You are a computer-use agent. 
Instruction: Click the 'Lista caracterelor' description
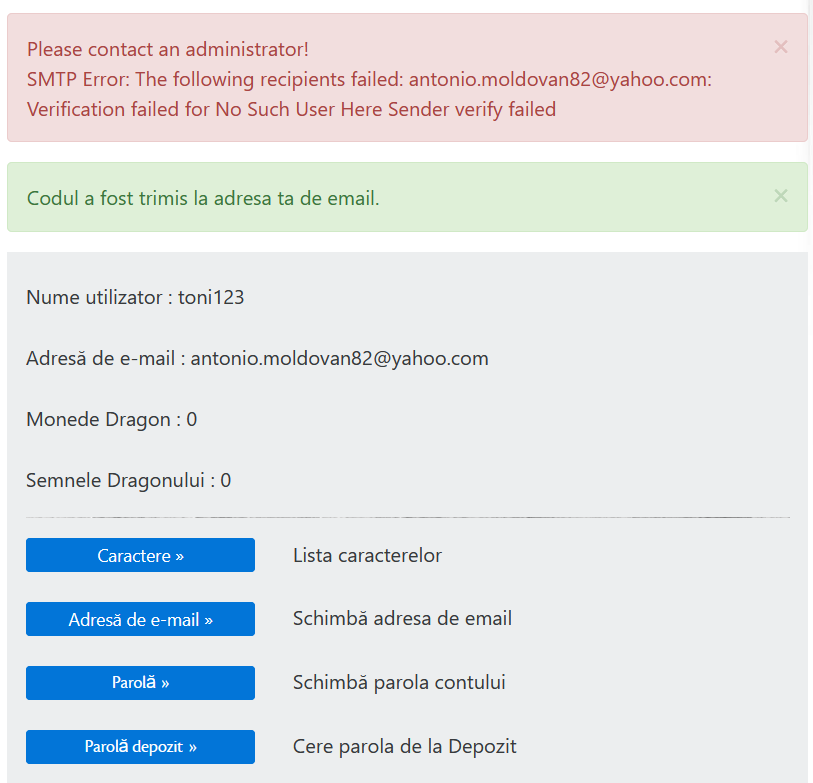point(367,555)
